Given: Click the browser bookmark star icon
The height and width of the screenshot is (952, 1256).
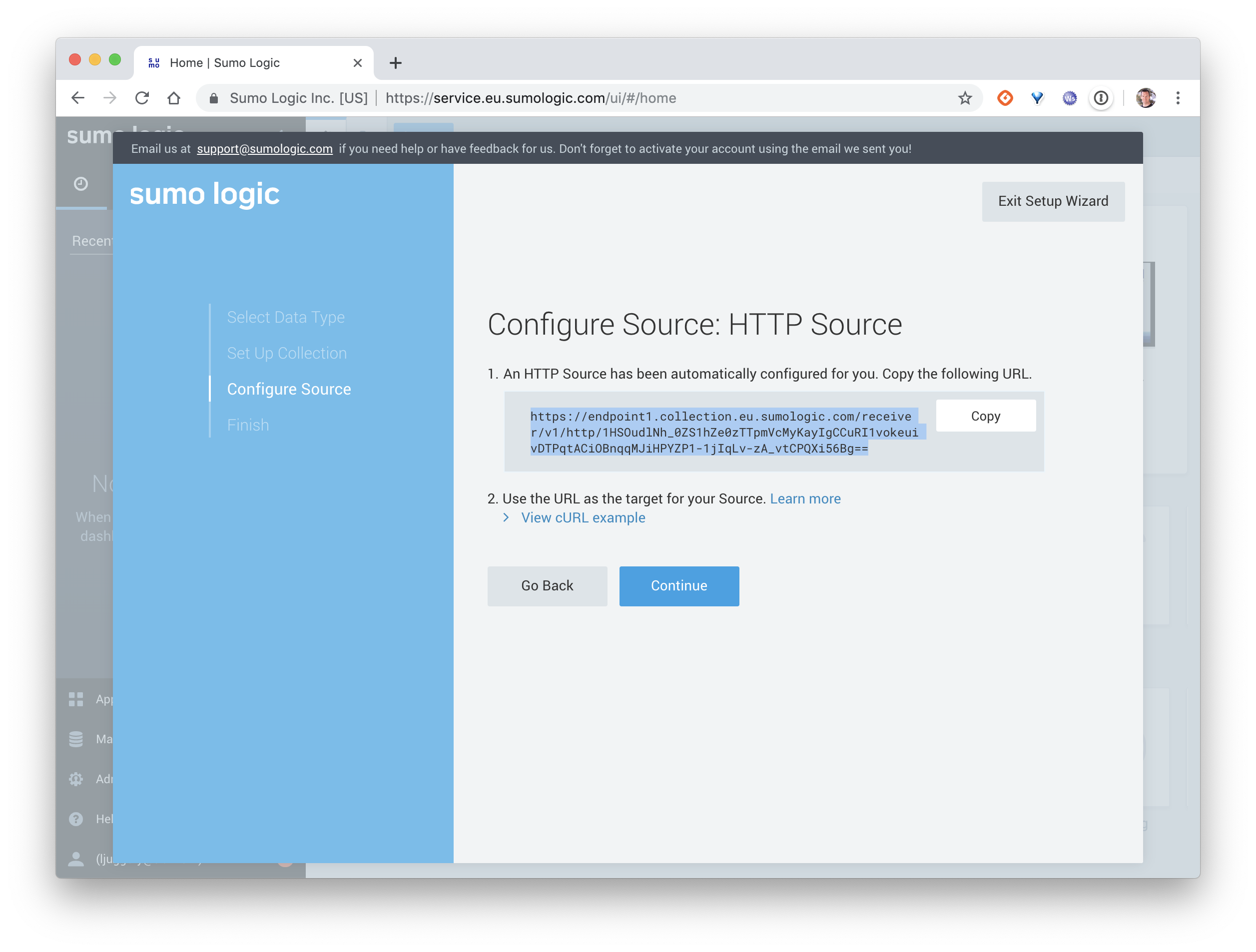Looking at the screenshot, I should tap(965, 98).
